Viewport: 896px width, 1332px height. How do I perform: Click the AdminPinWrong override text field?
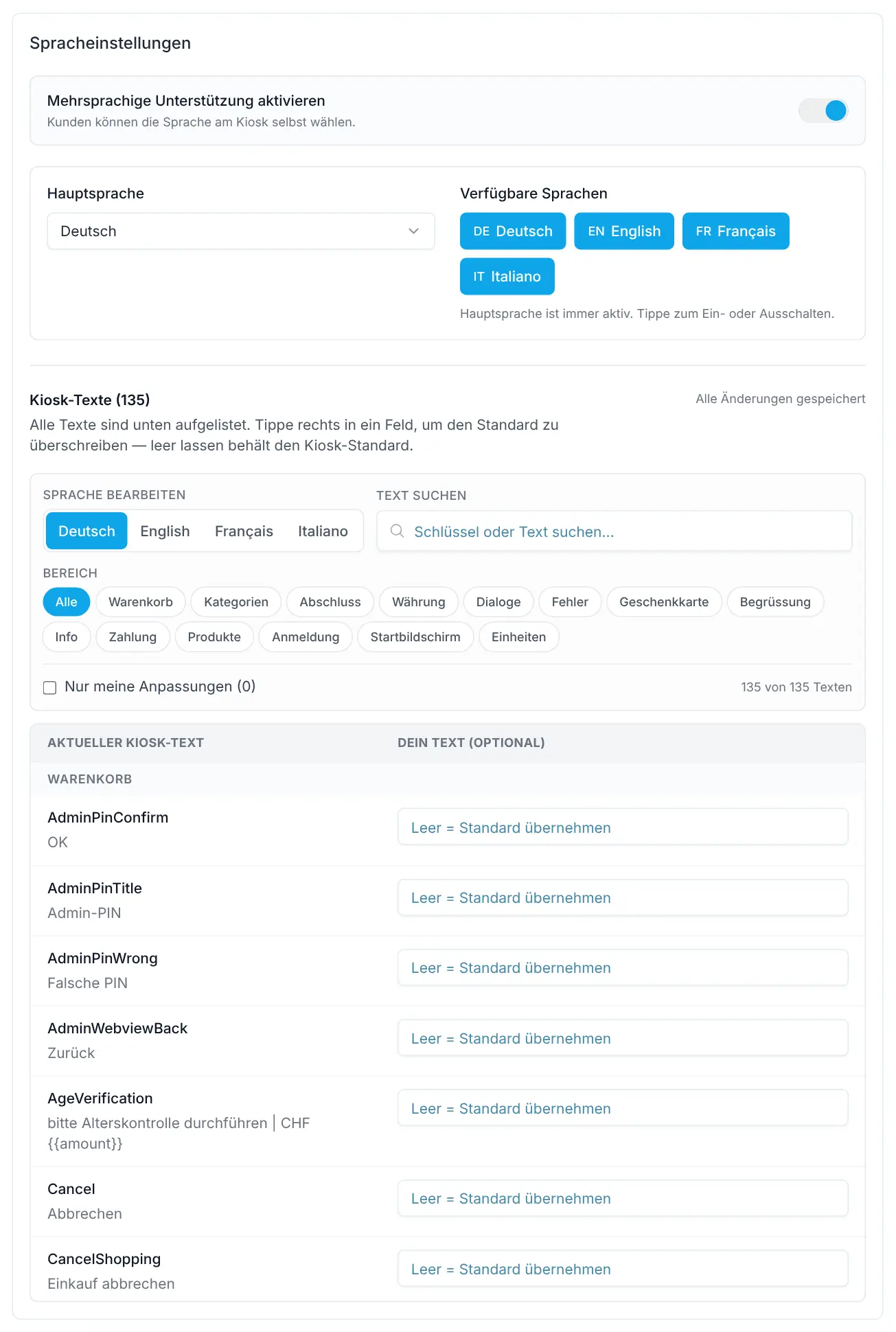(623, 967)
